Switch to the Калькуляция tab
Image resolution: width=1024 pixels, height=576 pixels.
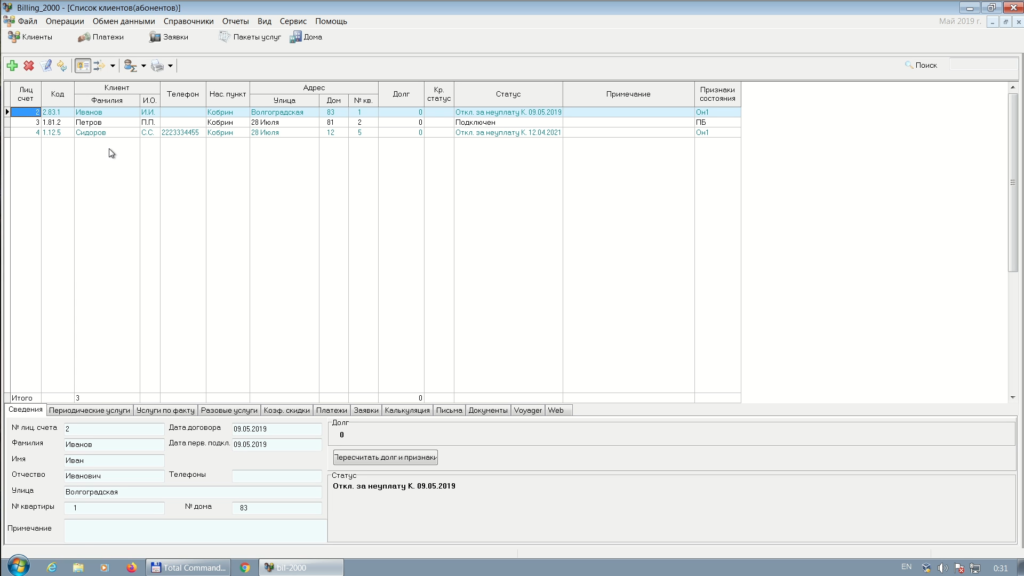pyautogui.click(x=407, y=410)
